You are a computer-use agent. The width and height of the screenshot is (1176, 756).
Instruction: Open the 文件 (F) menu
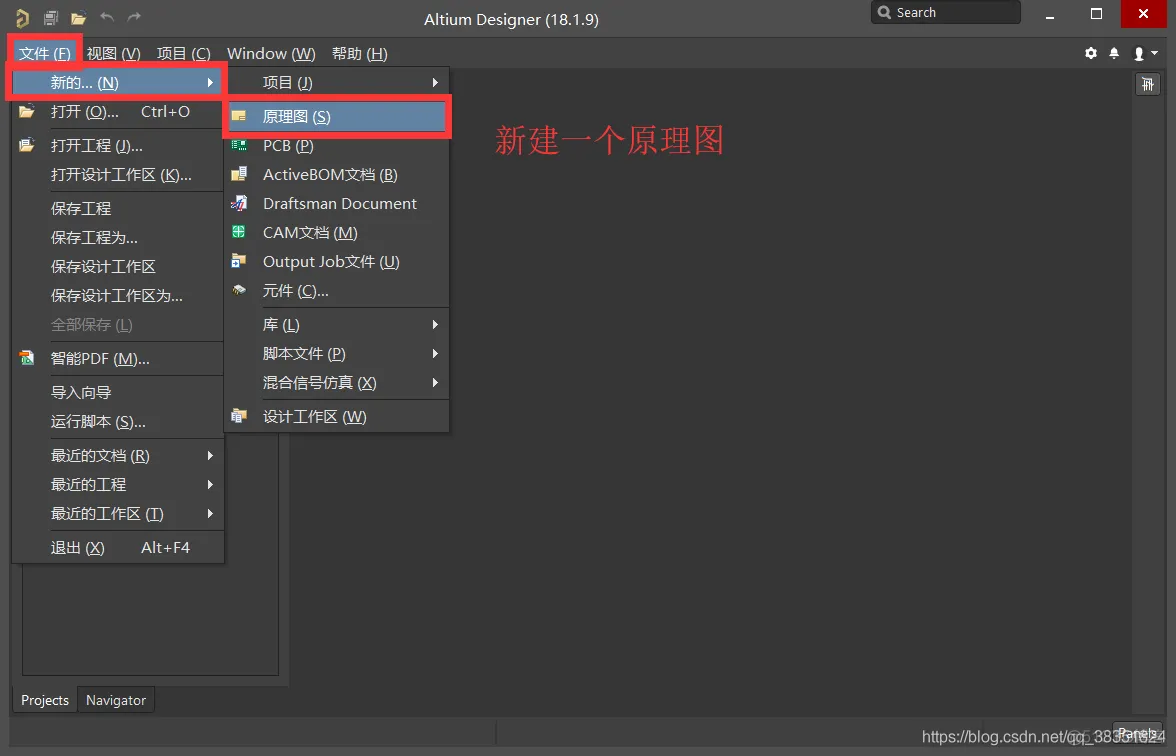45,53
